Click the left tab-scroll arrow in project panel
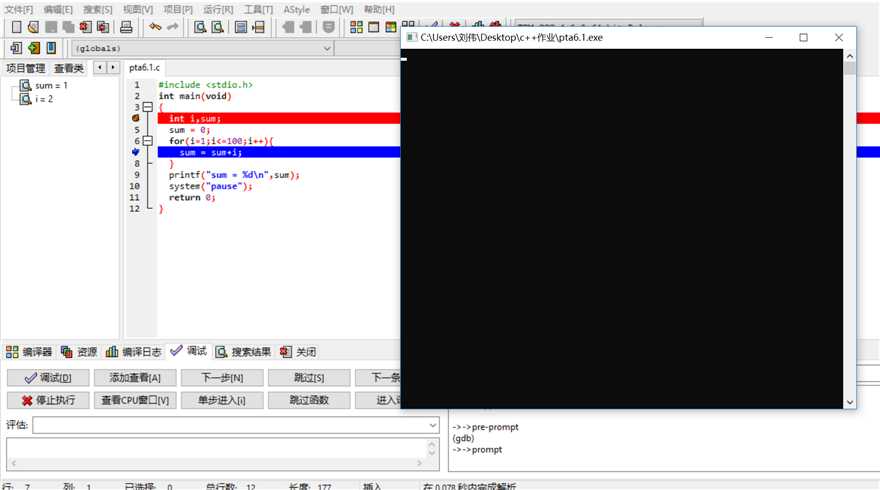This screenshot has width=880, height=490. (x=100, y=67)
